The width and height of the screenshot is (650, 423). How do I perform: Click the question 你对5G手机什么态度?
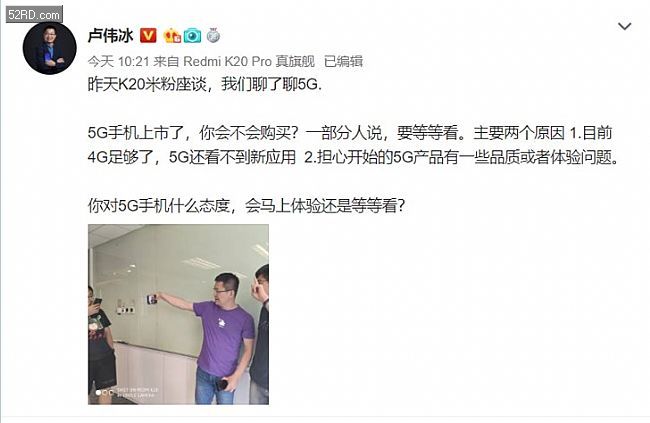click(246, 206)
